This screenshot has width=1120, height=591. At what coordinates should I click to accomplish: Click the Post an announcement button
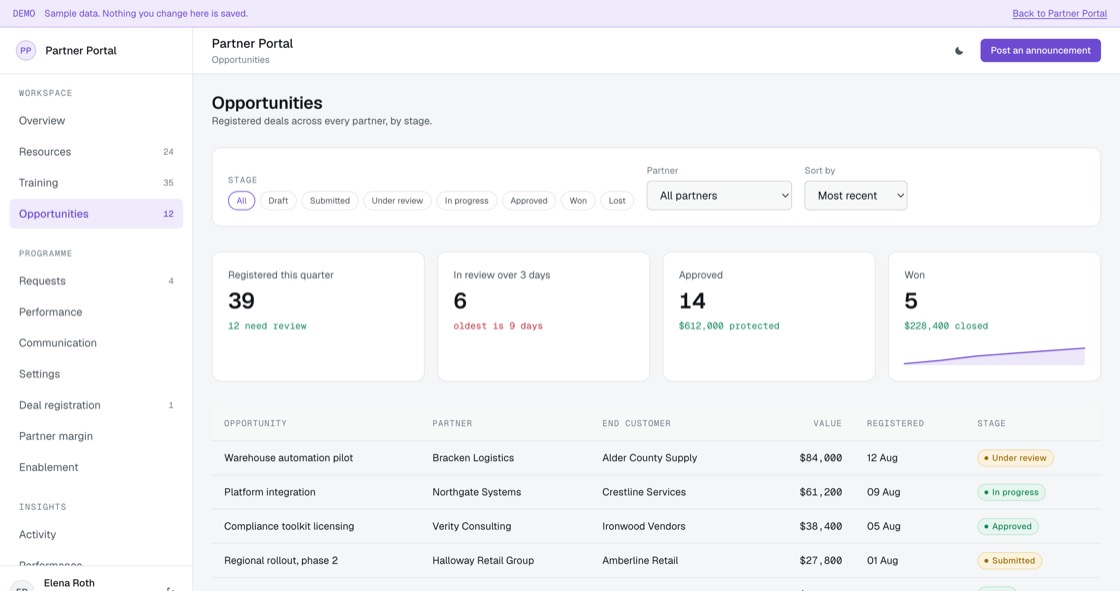point(1040,51)
